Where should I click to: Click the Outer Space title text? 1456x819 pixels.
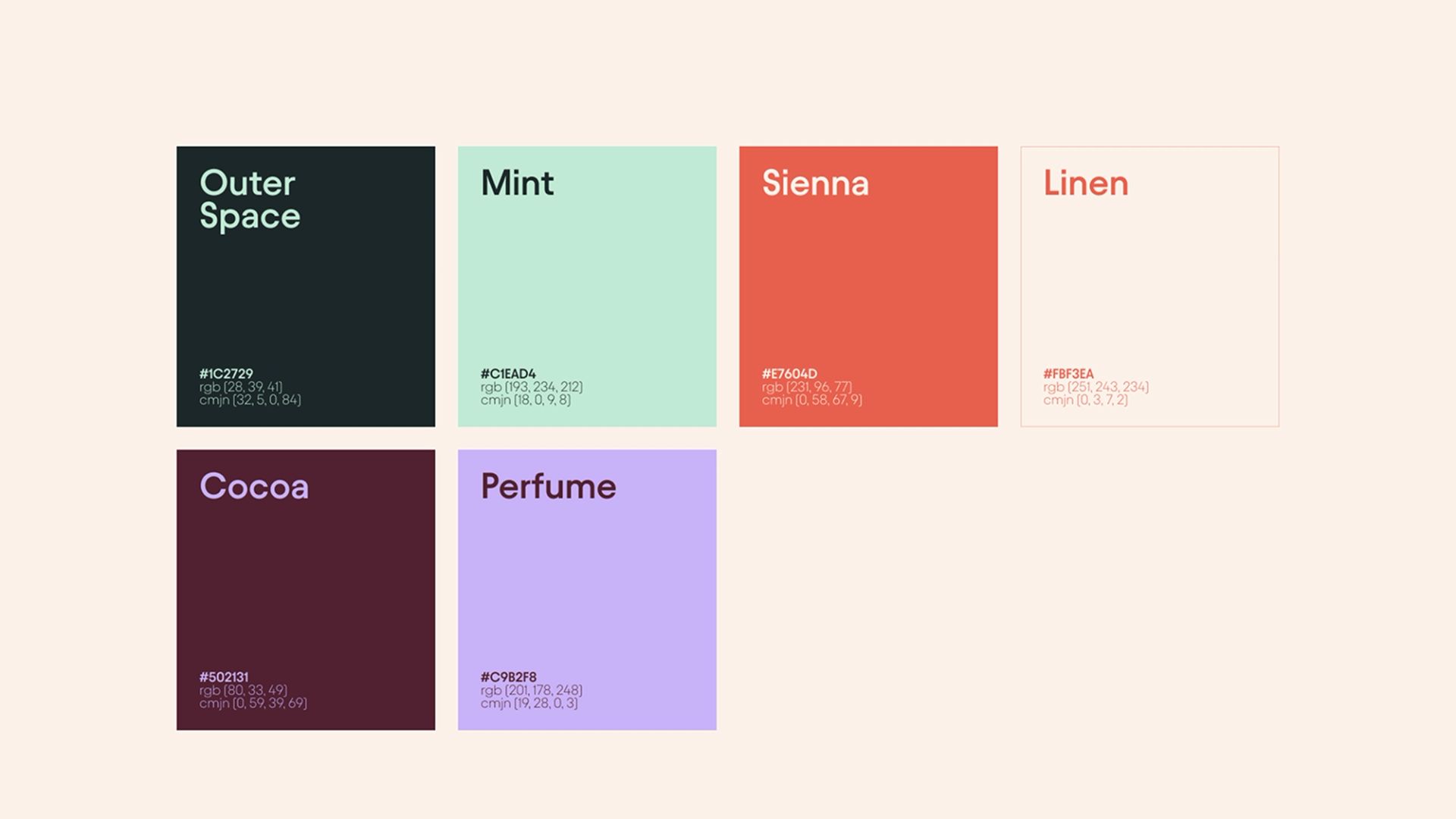coord(249,199)
